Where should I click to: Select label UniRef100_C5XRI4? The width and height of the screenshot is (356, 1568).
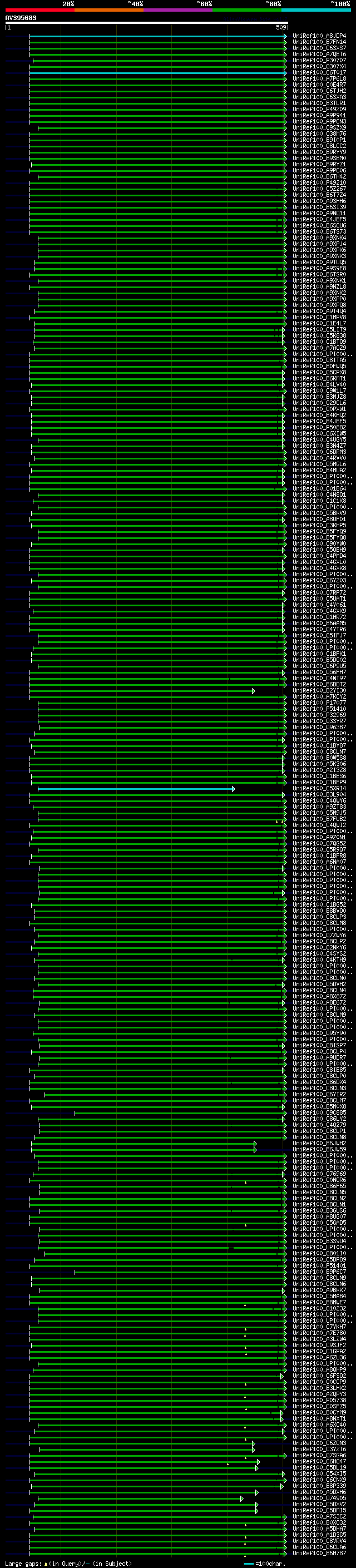coord(319,789)
